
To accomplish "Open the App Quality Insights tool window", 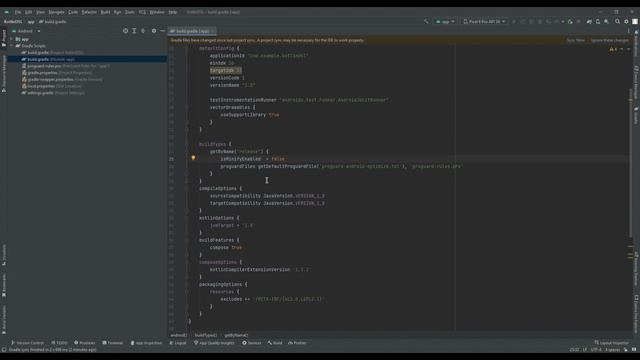I will pyautogui.click(x=214, y=343).
